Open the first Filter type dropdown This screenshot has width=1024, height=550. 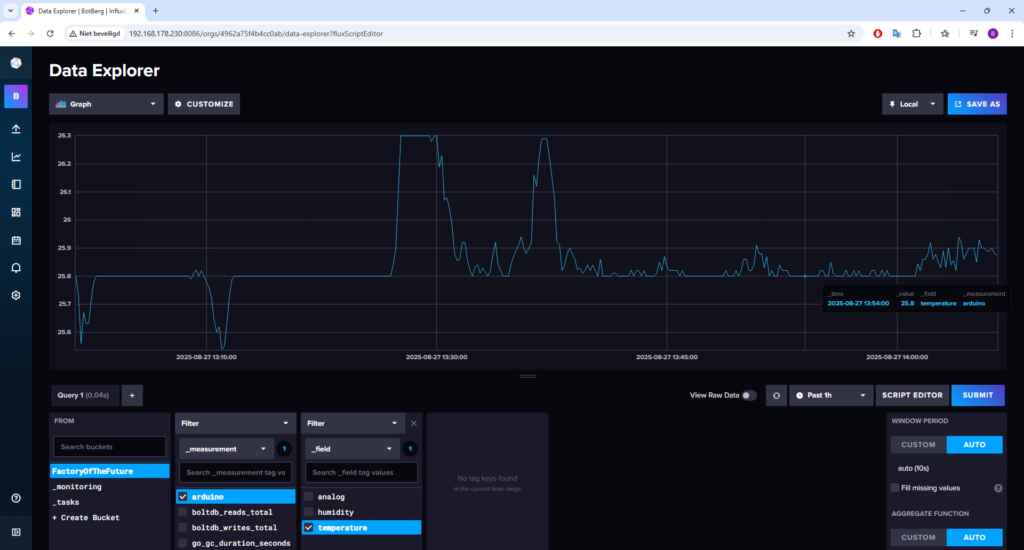[235, 423]
